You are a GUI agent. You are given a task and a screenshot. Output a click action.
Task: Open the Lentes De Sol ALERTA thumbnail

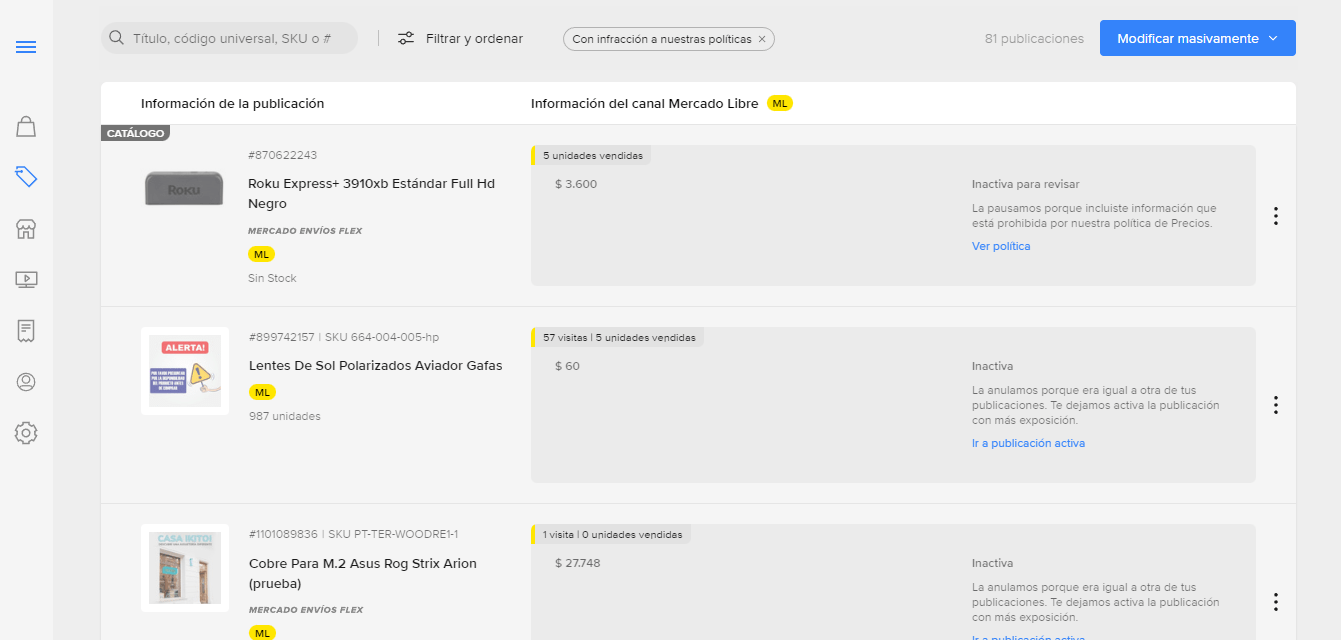185,371
